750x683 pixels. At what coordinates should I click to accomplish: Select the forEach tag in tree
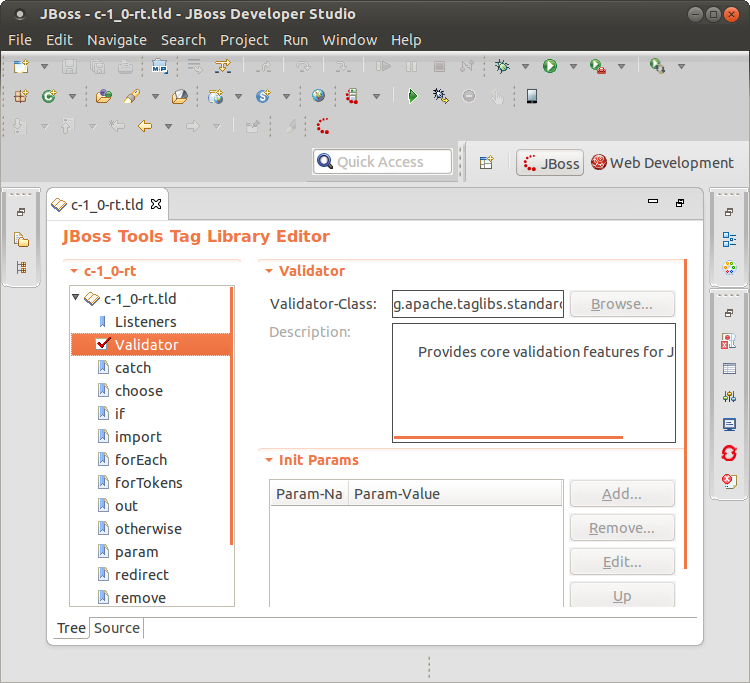(x=141, y=460)
